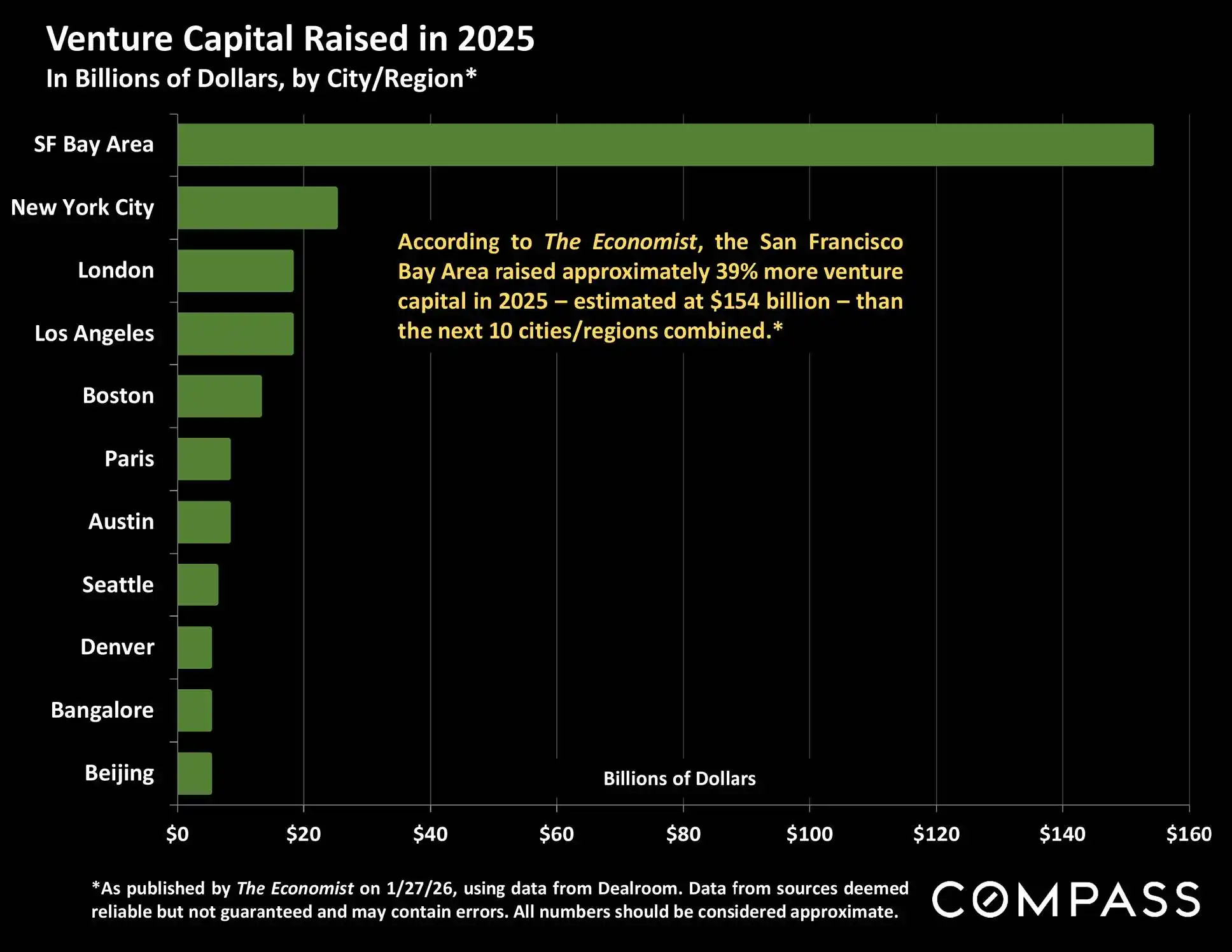Click the SF Bay Area category label

click(x=94, y=144)
